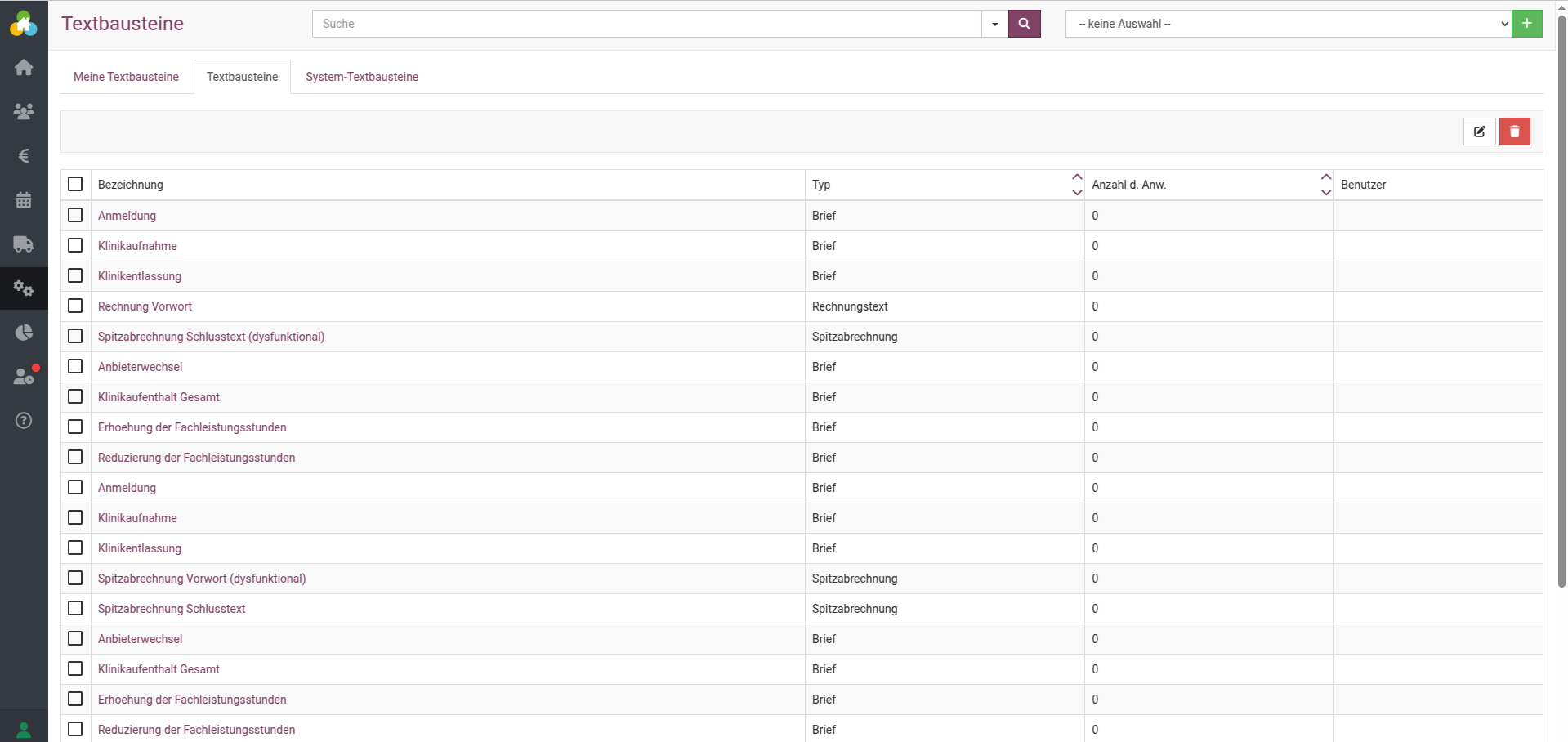Click the edit pencil icon button

tap(1479, 132)
